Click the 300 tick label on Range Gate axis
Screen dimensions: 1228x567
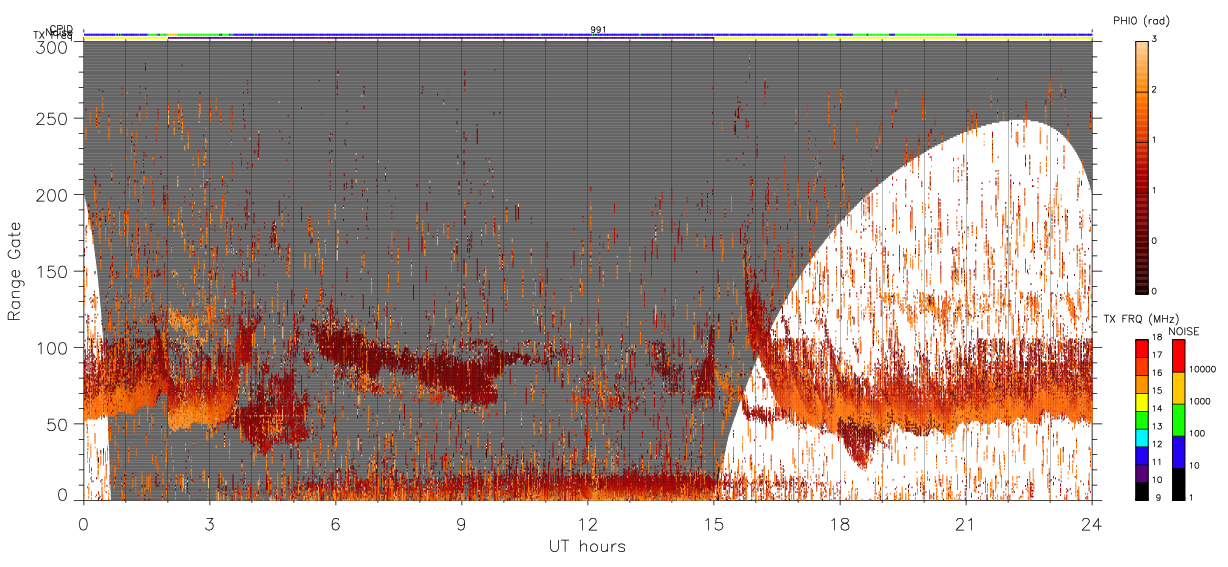click(x=54, y=47)
